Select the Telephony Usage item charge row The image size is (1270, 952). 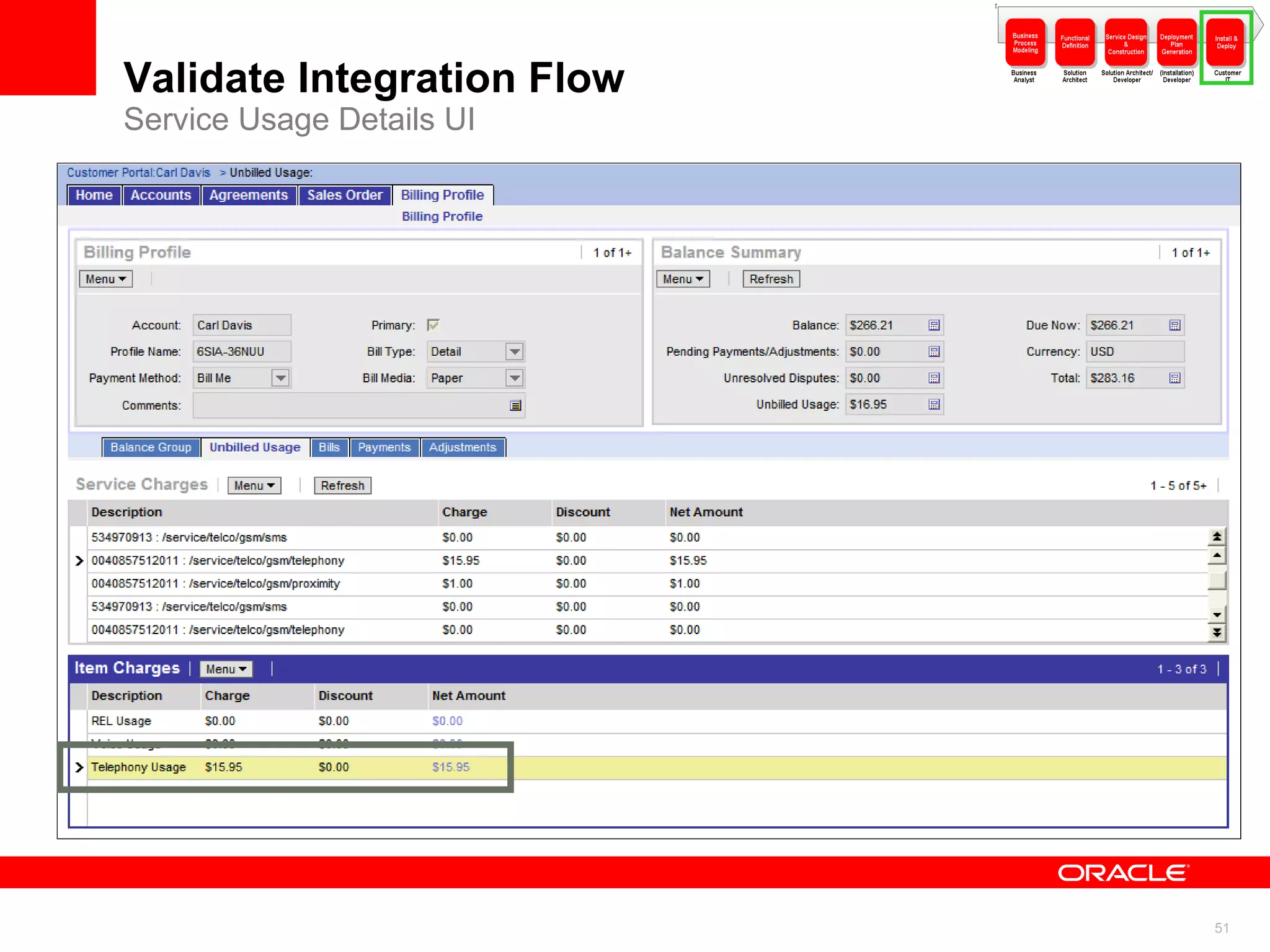coord(648,767)
